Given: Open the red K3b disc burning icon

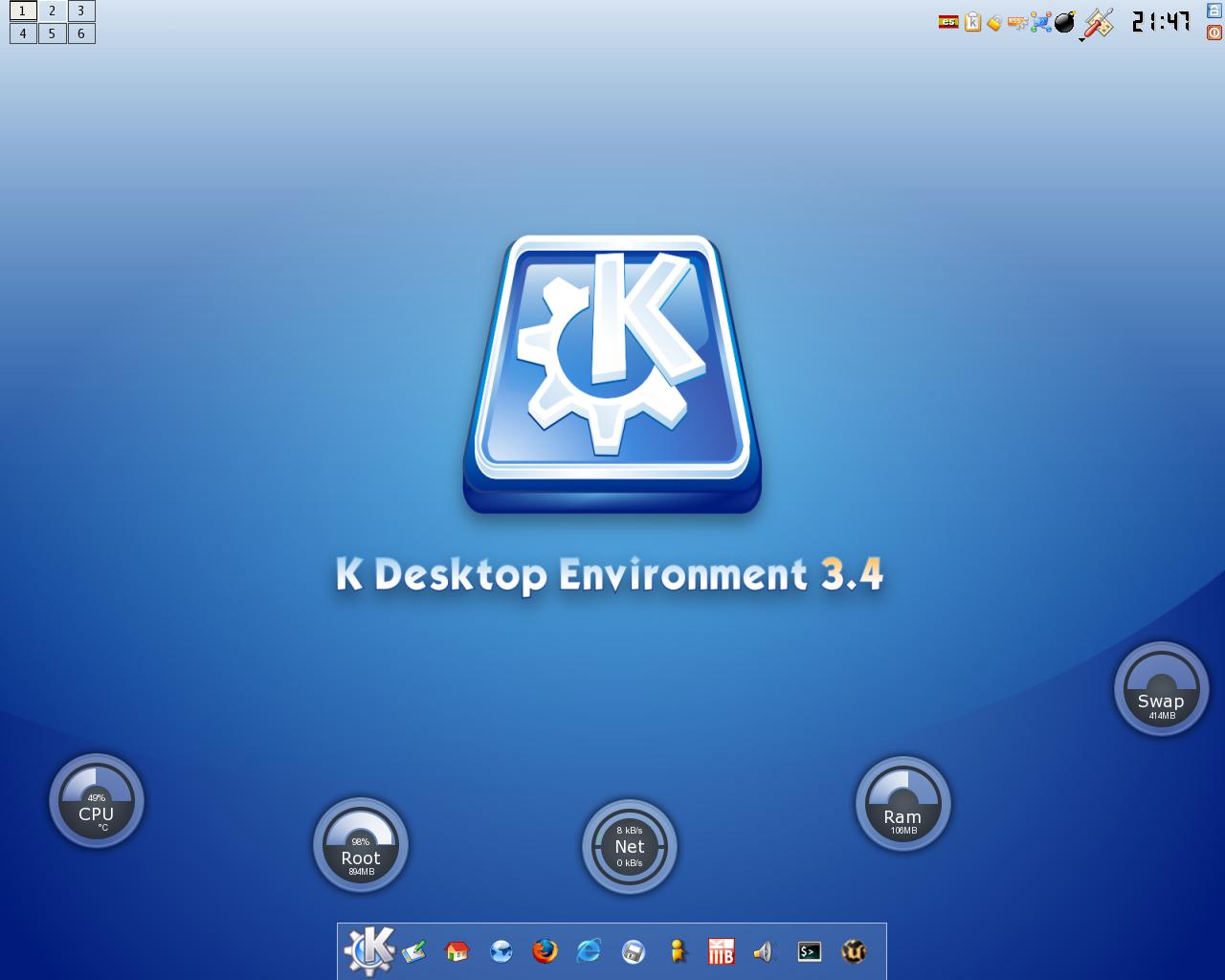Looking at the screenshot, I should coord(721,951).
